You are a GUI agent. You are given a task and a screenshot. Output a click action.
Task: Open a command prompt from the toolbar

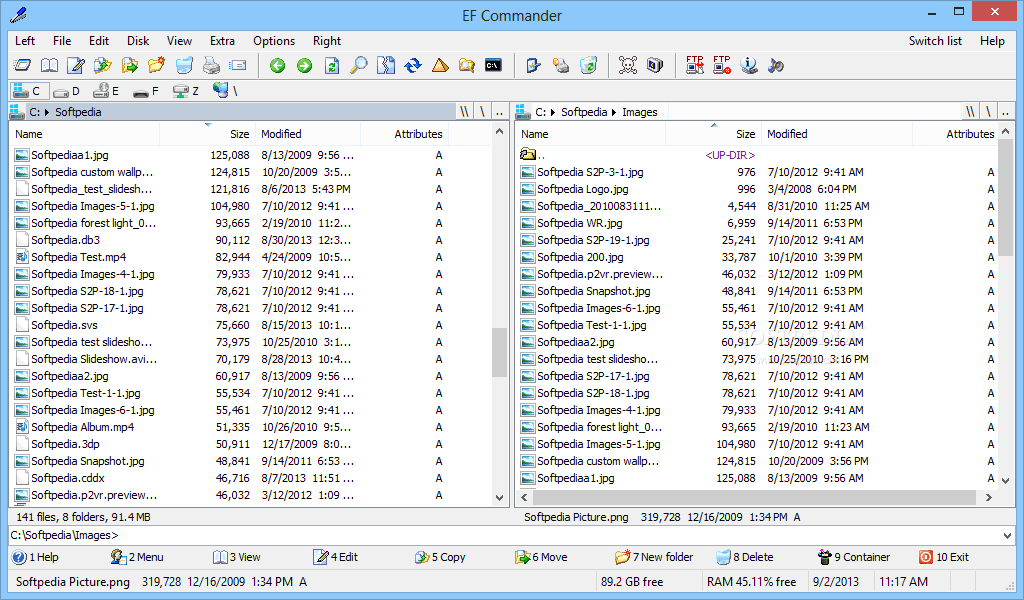coord(491,65)
